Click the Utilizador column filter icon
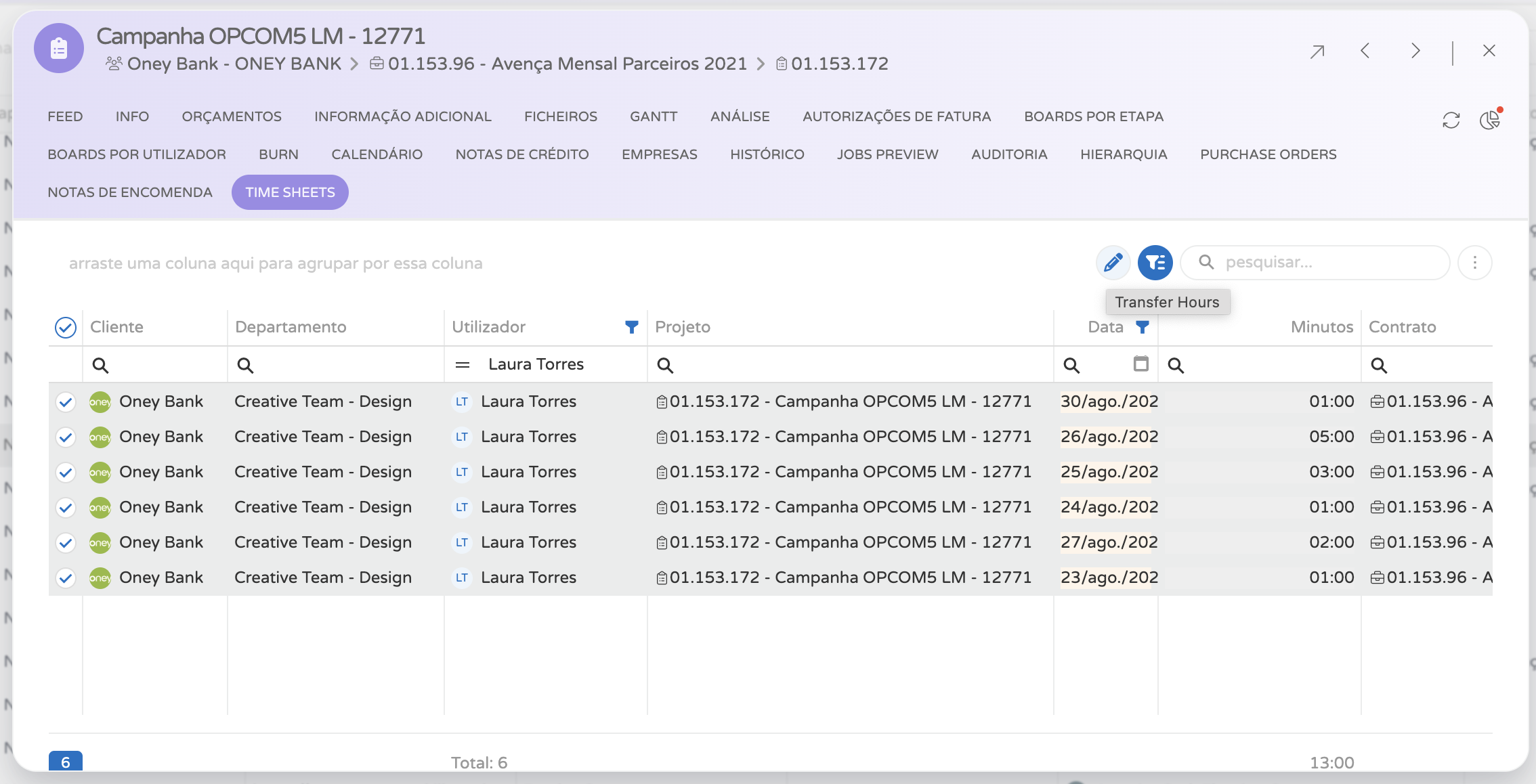Screen dimensions: 1536x784 click(x=631, y=327)
